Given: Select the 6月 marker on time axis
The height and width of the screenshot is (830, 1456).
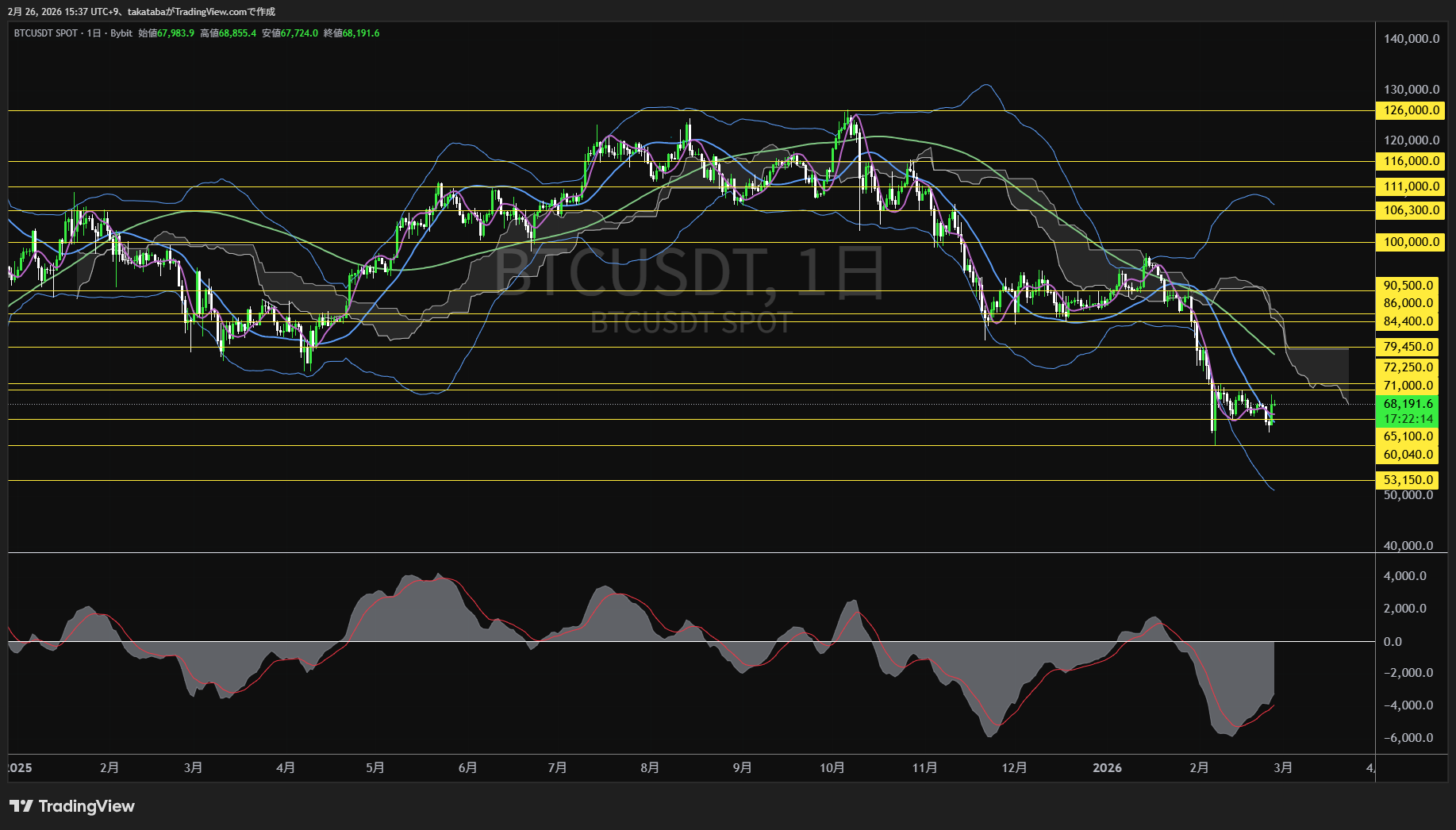Looking at the screenshot, I should 467,768.
